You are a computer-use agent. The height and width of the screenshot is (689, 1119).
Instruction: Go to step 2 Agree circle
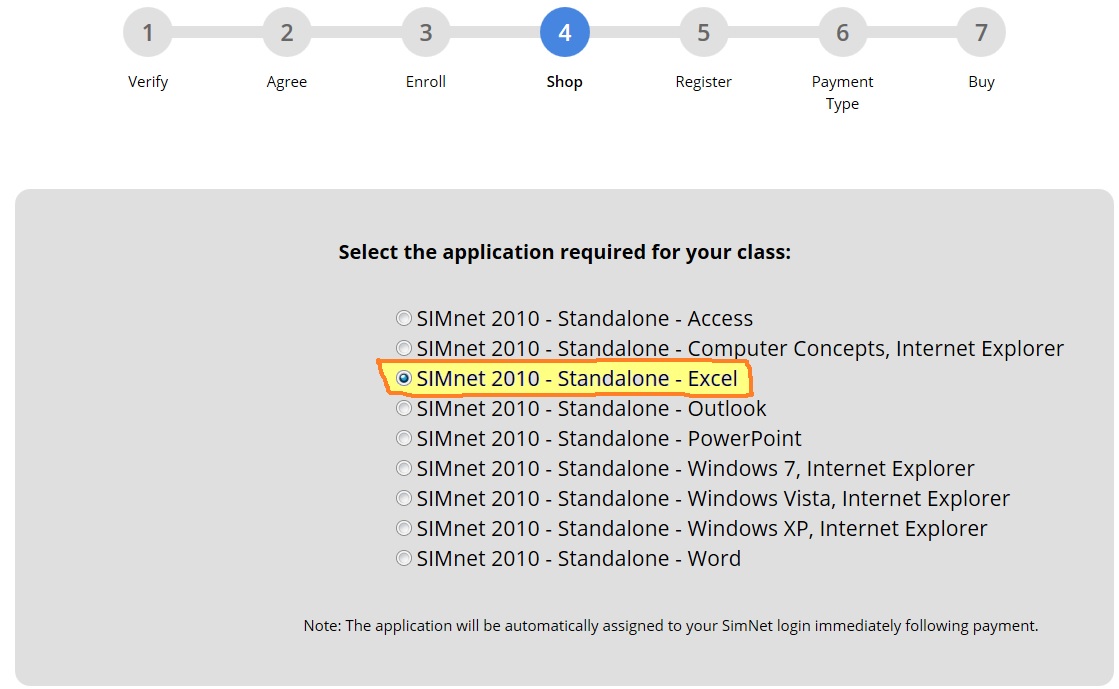pyautogui.click(x=287, y=32)
